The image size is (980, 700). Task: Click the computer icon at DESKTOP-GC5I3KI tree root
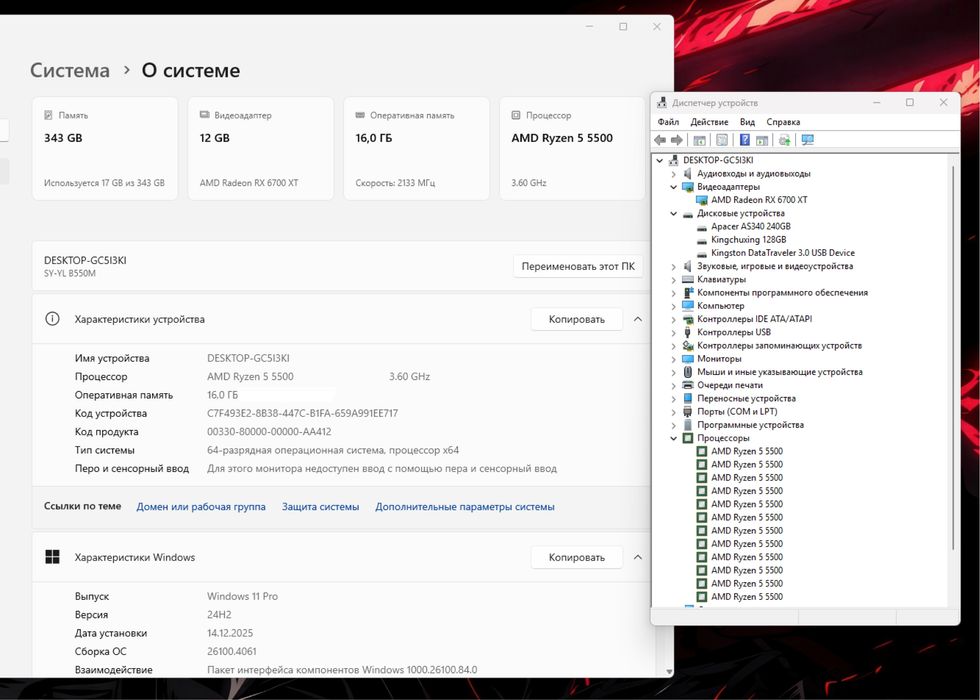[674, 160]
